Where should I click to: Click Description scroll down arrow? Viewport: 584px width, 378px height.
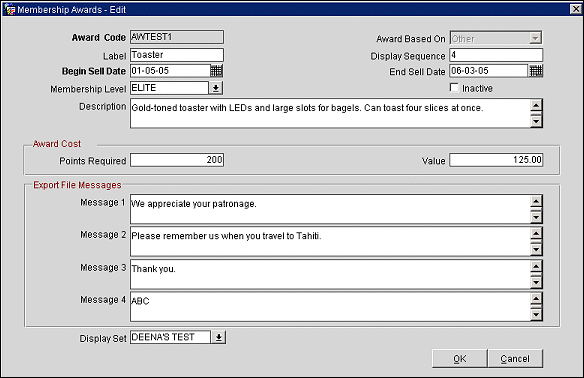click(536, 121)
